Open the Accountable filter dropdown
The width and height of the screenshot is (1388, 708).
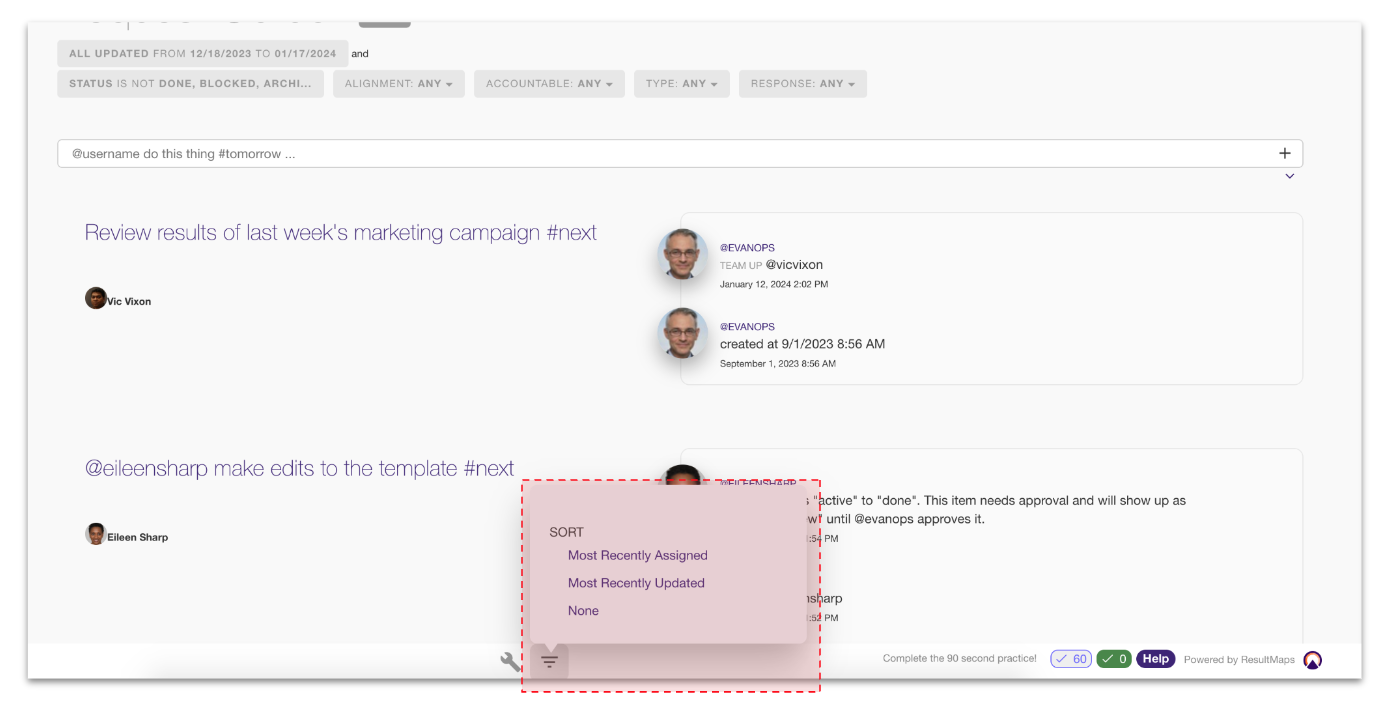coord(549,84)
